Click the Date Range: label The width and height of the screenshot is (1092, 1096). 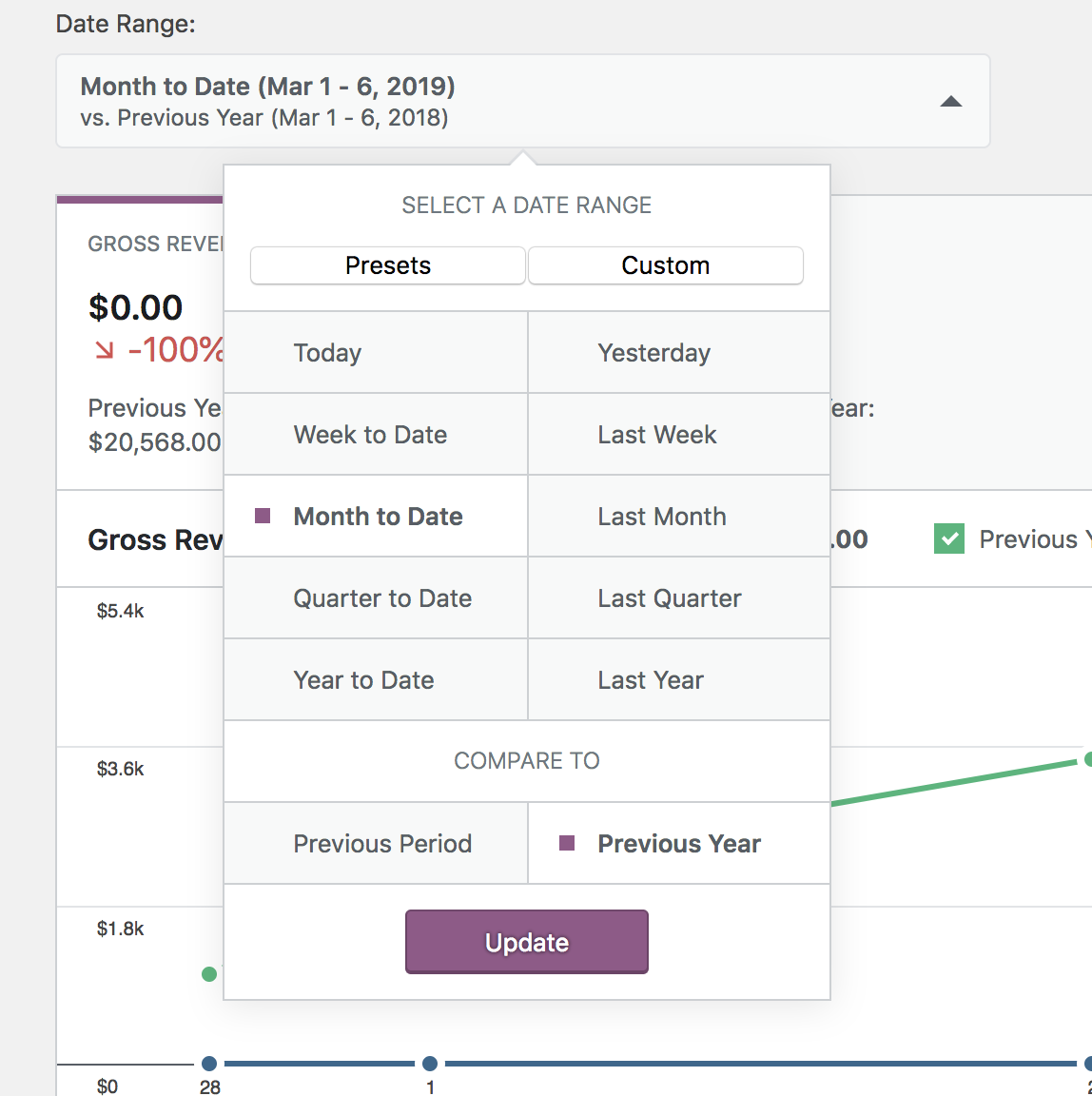point(126,24)
